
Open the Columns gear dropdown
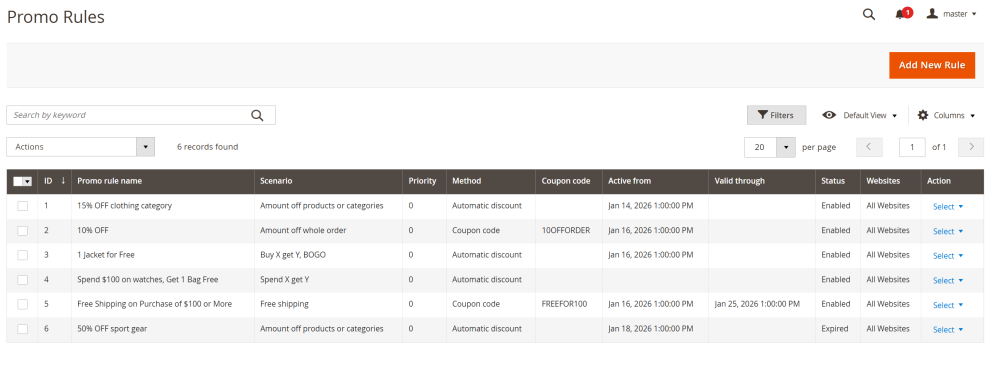(946, 115)
